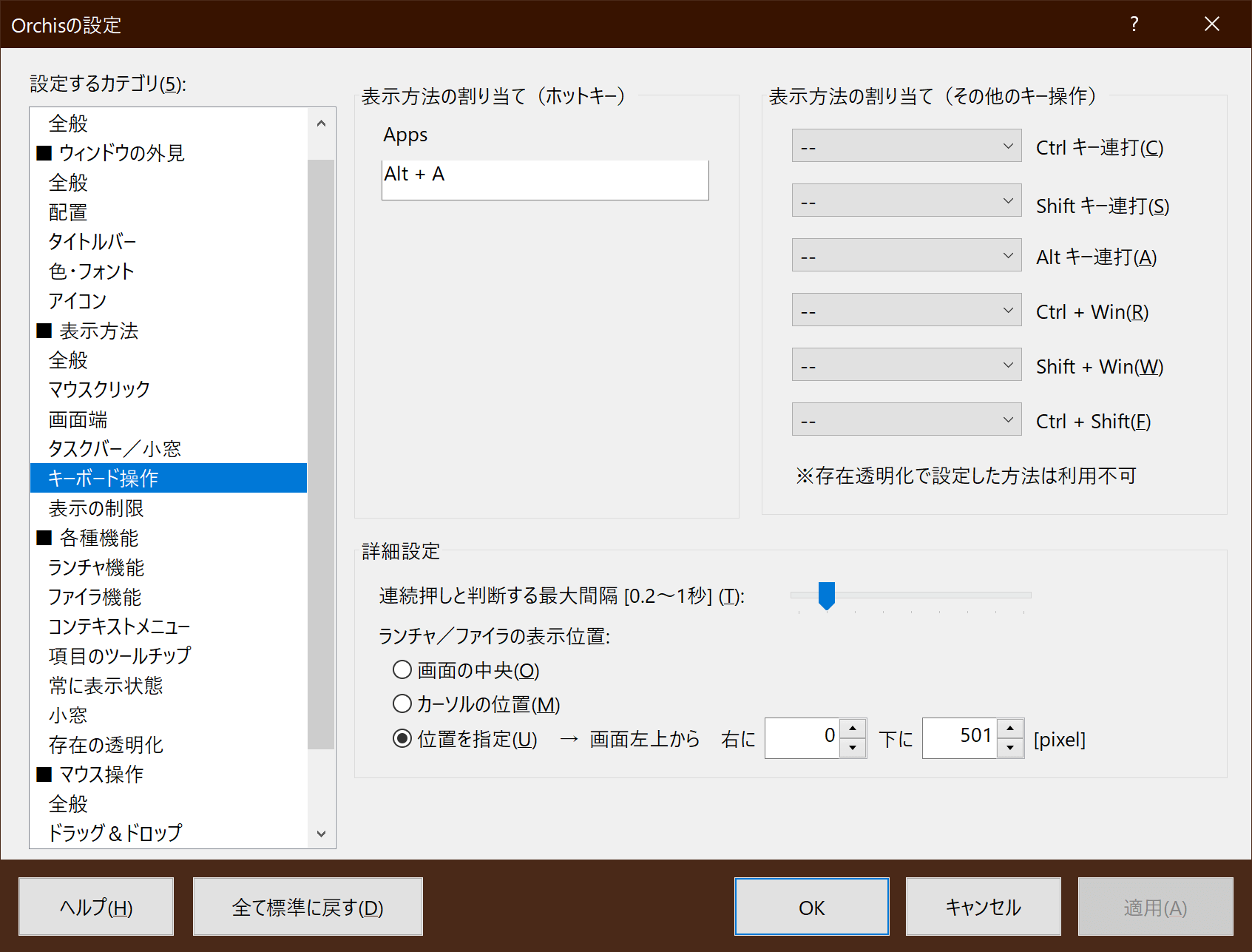Open the Ctrl キー連打 dropdown
The width and height of the screenshot is (1252, 952).
tap(907, 146)
